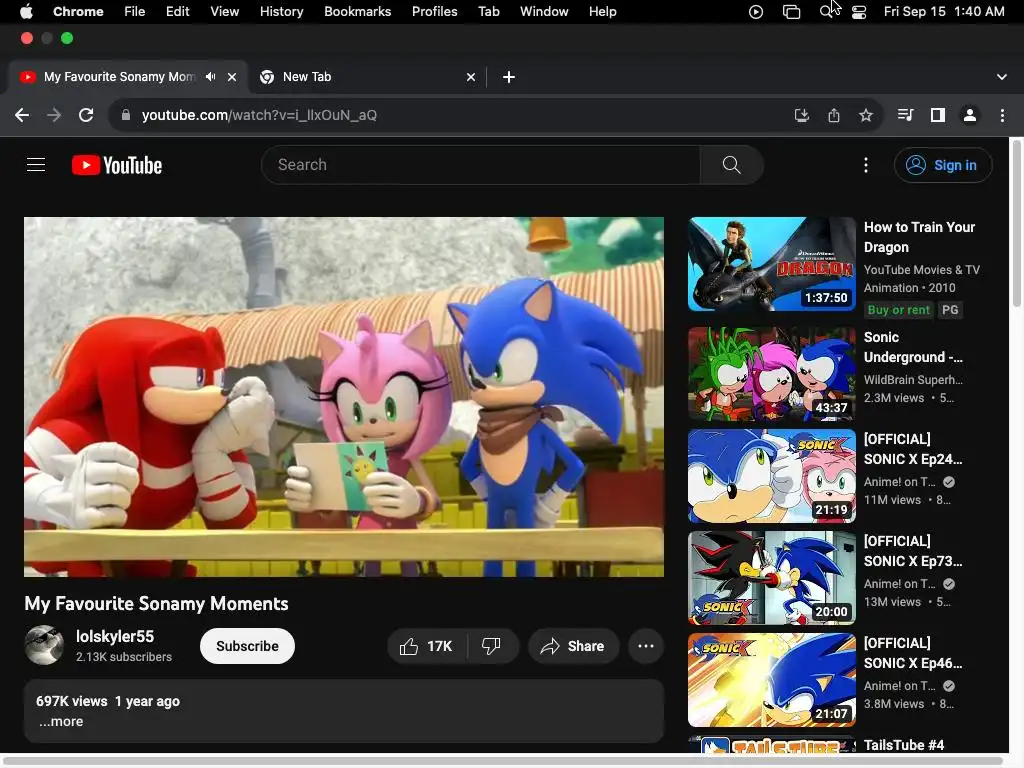Image resolution: width=1024 pixels, height=768 pixels.
Task: Switch to the New Tab tab
Action: point(366,77)
